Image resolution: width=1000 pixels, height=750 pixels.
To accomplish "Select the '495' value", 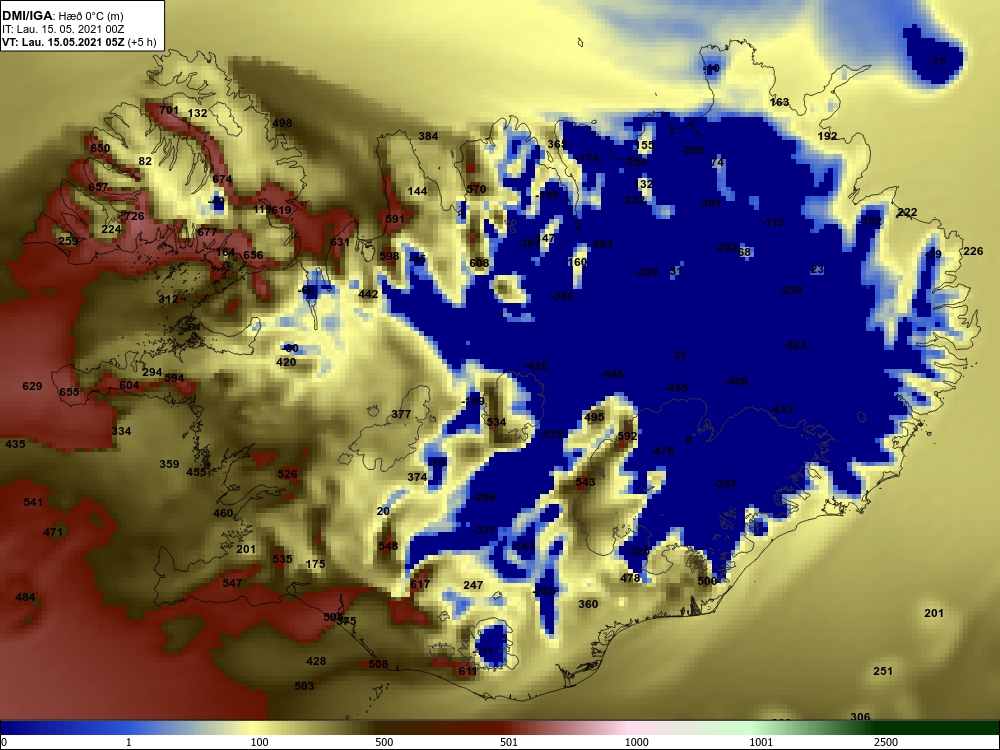I will [594, 417].
